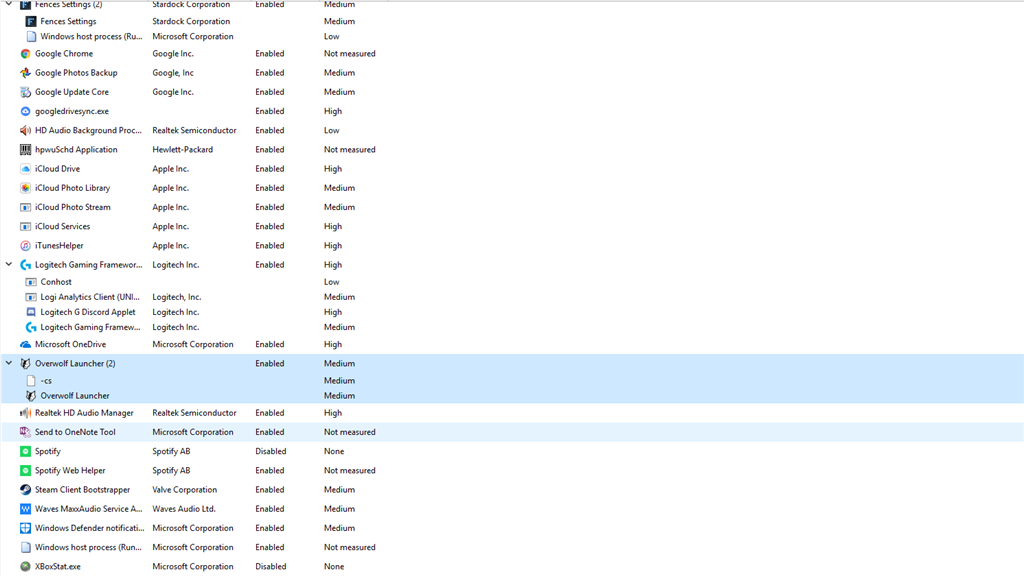The image size is (1024, 576).
Task: Click Microsoft OneDrive's High startup impact
Action: coord(332,344)
